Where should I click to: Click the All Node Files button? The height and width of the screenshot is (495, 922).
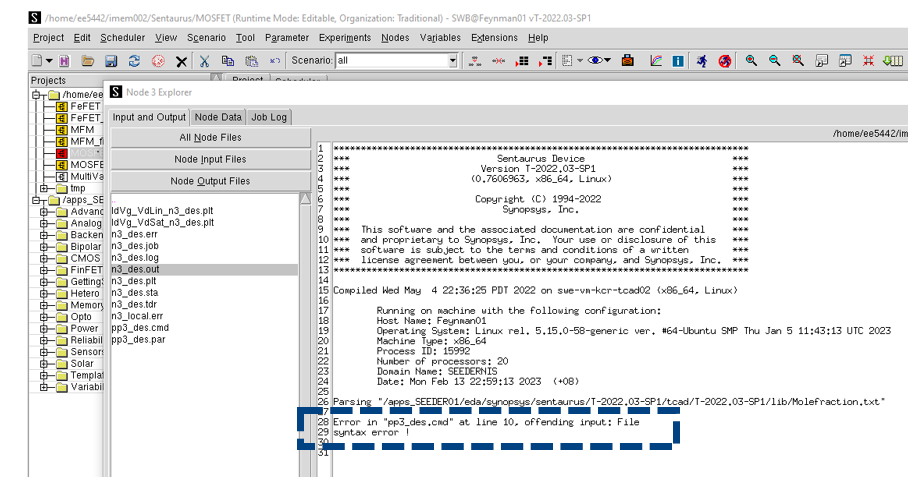[210, 138]
